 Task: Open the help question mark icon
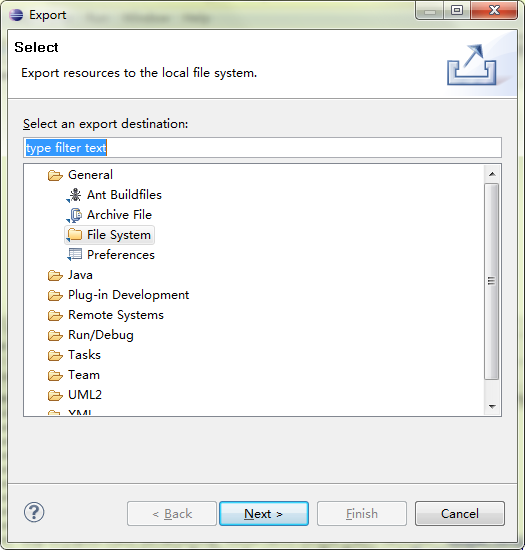34,512
